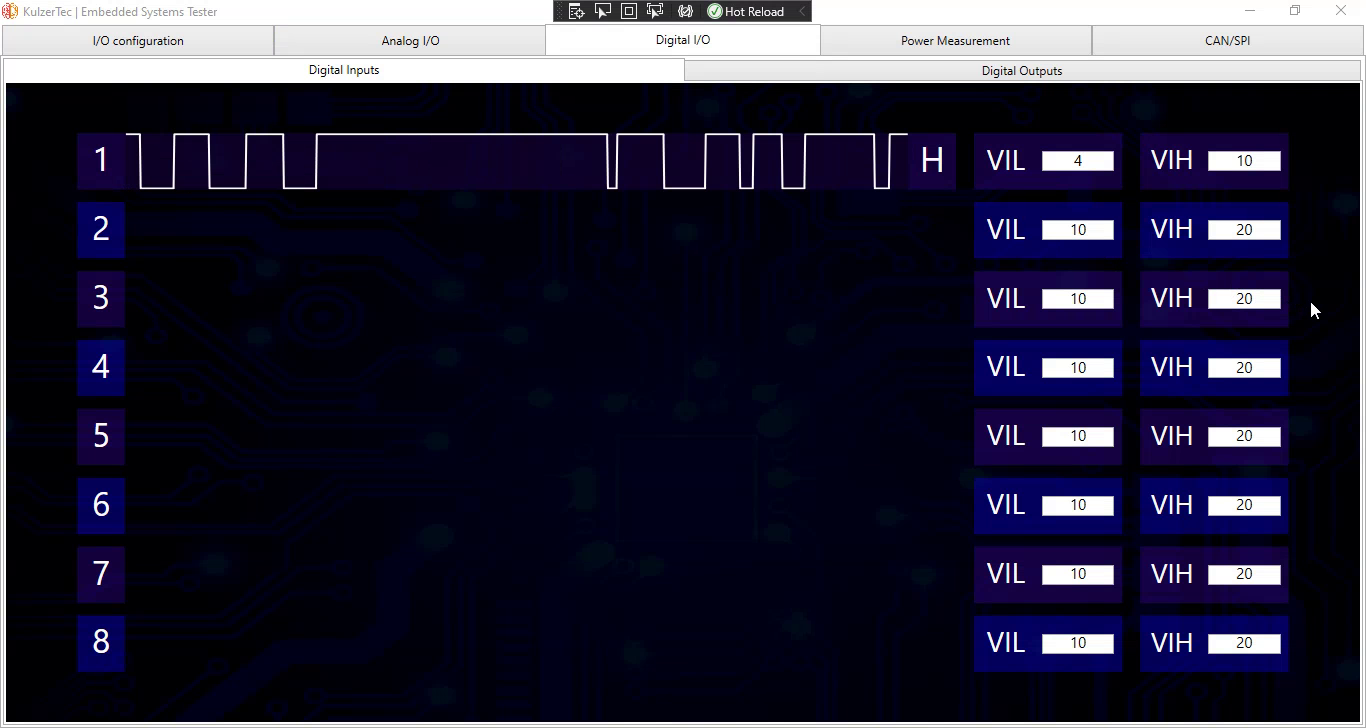The width and height of the screenshot is (1366, 728).
Task: Open the Analog I/O tab
Action: (410, 41)
